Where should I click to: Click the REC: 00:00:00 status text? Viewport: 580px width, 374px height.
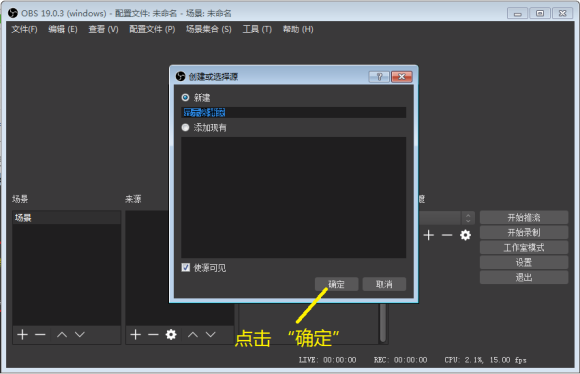(400, 360)
